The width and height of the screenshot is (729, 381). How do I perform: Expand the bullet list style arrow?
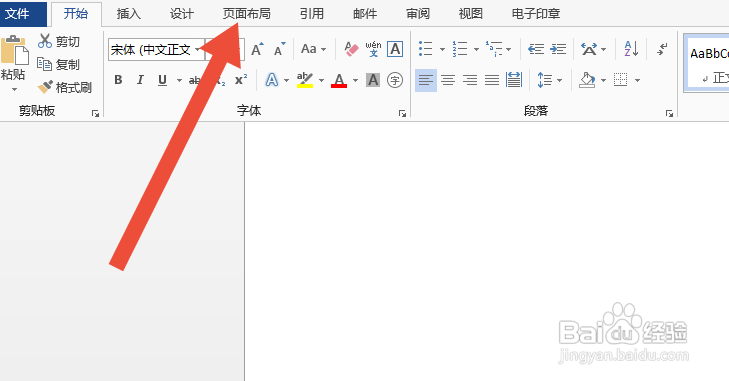(442, 49)
